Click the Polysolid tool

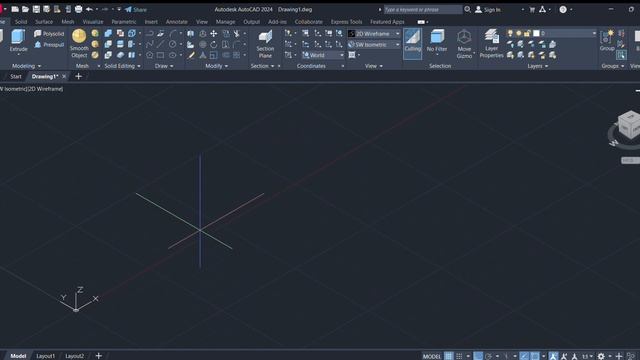[49, 33]
